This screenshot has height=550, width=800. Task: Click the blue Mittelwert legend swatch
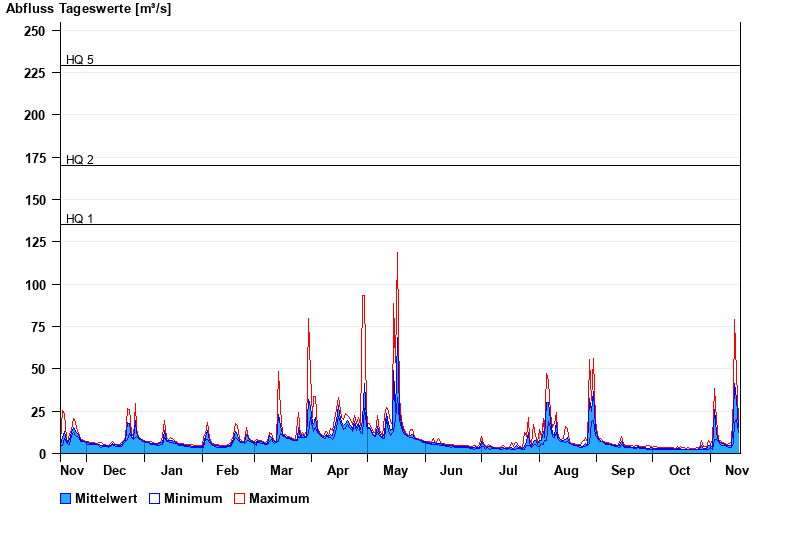coord(65,498)
